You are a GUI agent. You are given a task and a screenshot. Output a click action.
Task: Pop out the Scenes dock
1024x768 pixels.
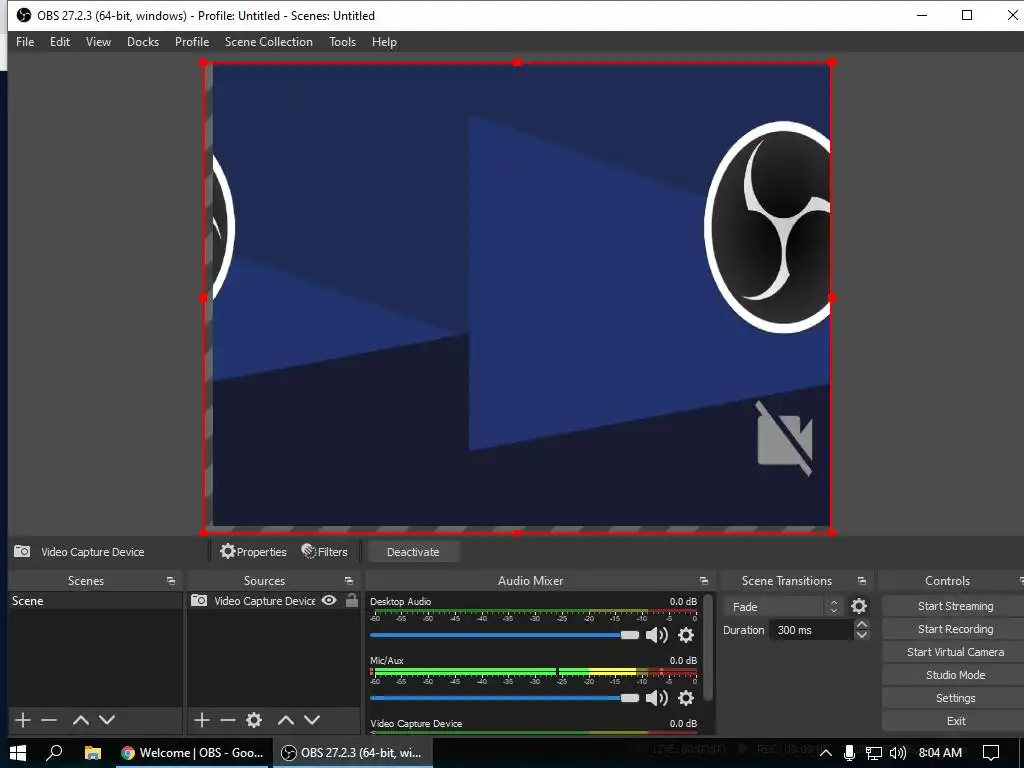(171, 581)
